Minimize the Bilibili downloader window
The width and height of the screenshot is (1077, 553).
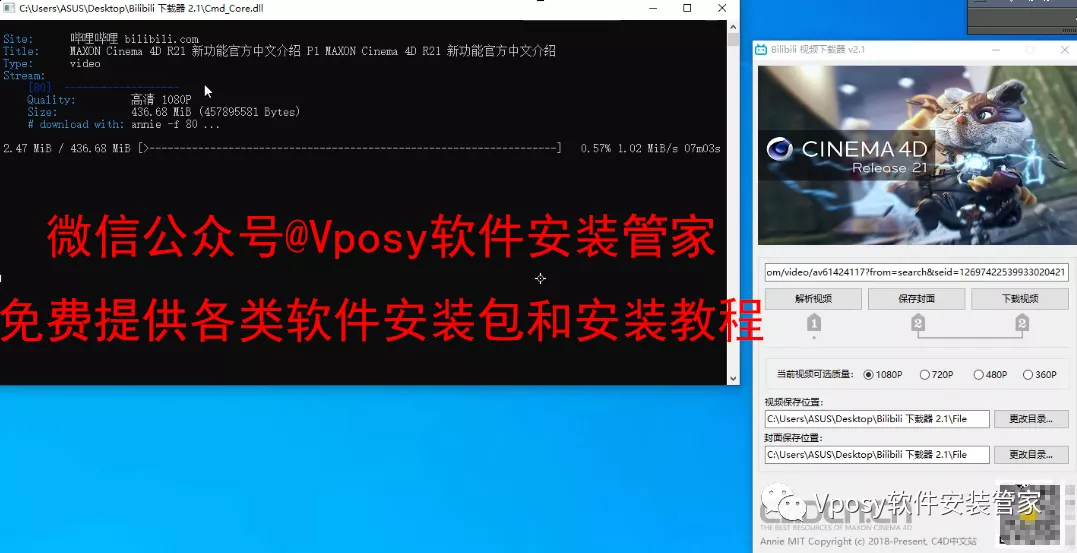[x=995, y=49]
